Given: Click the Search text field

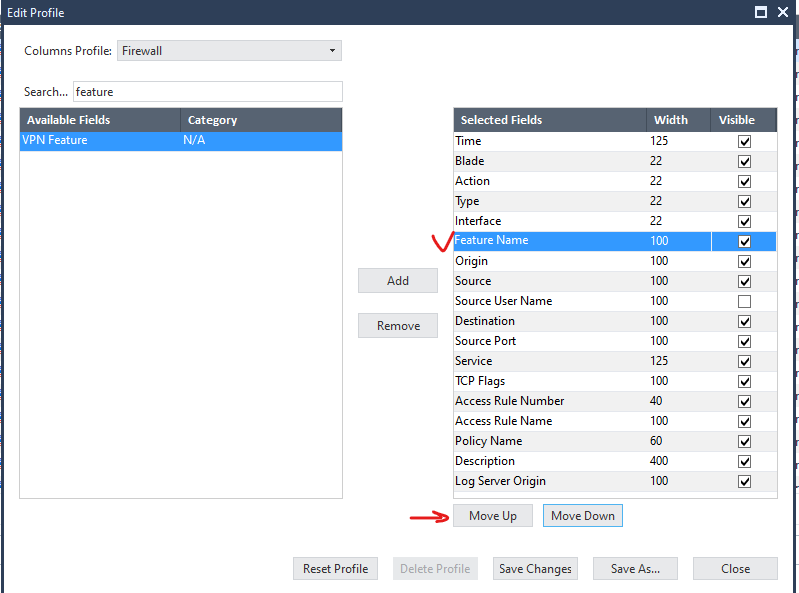Looking at the screenshot, I should (x=207, y=92).
